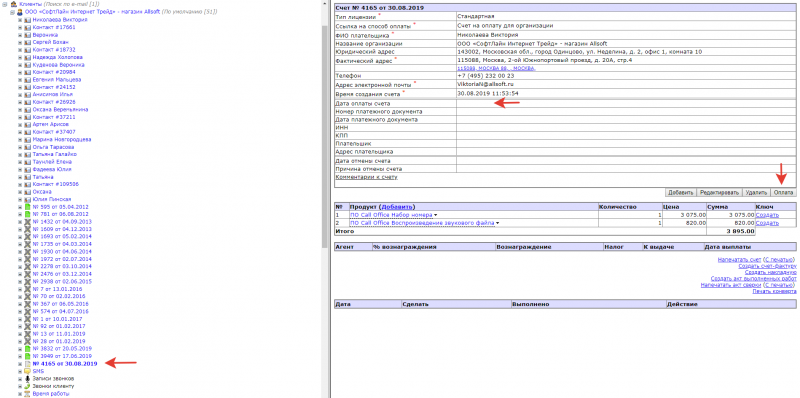Click the SMS speech bubble icon
800x398 pixels.
28,371
